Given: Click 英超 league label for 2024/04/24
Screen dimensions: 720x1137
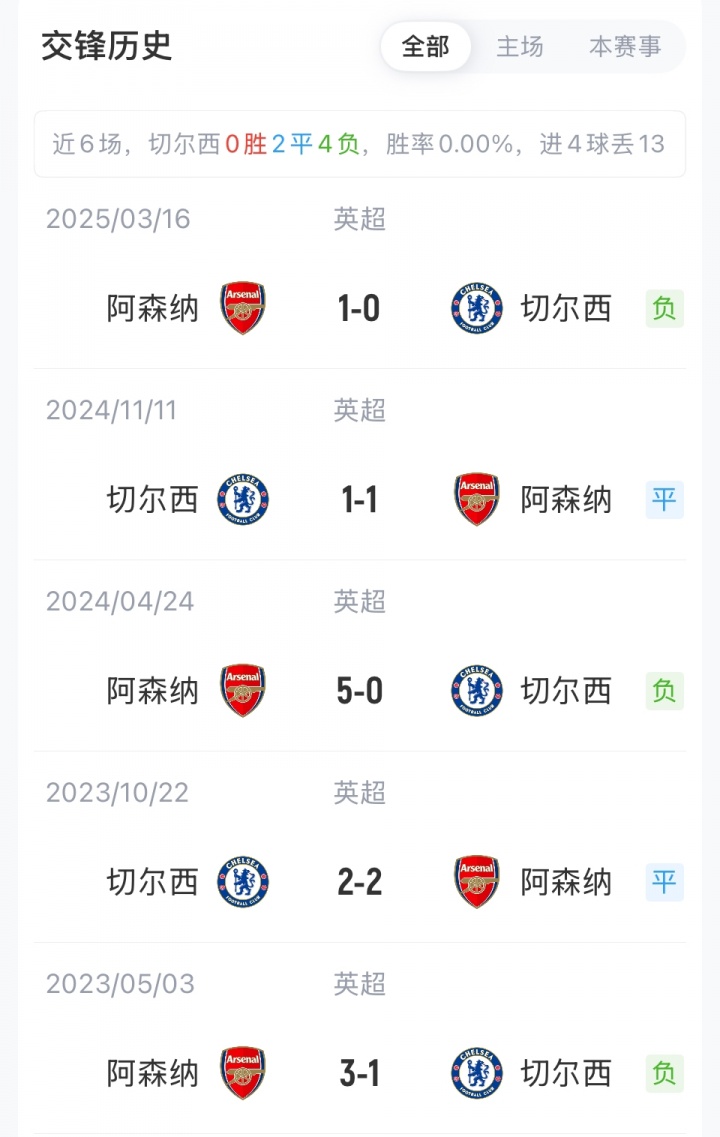Looking at the screenshot, I should pos(359,601).
